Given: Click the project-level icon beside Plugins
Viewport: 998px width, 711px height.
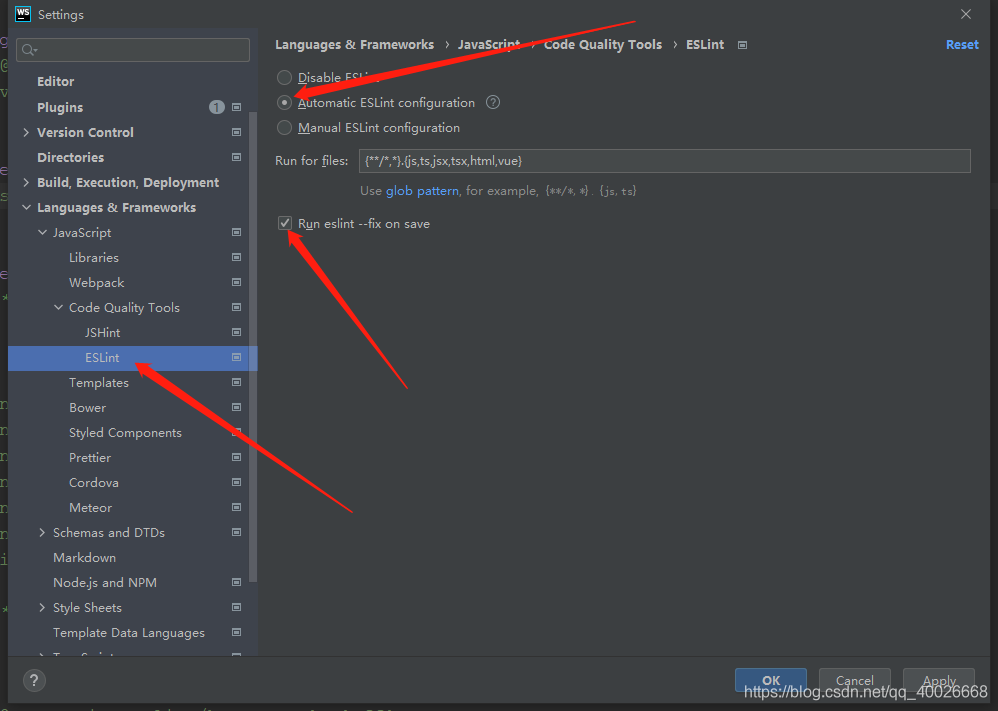Looking at the screenshot, I should [236, 108].
